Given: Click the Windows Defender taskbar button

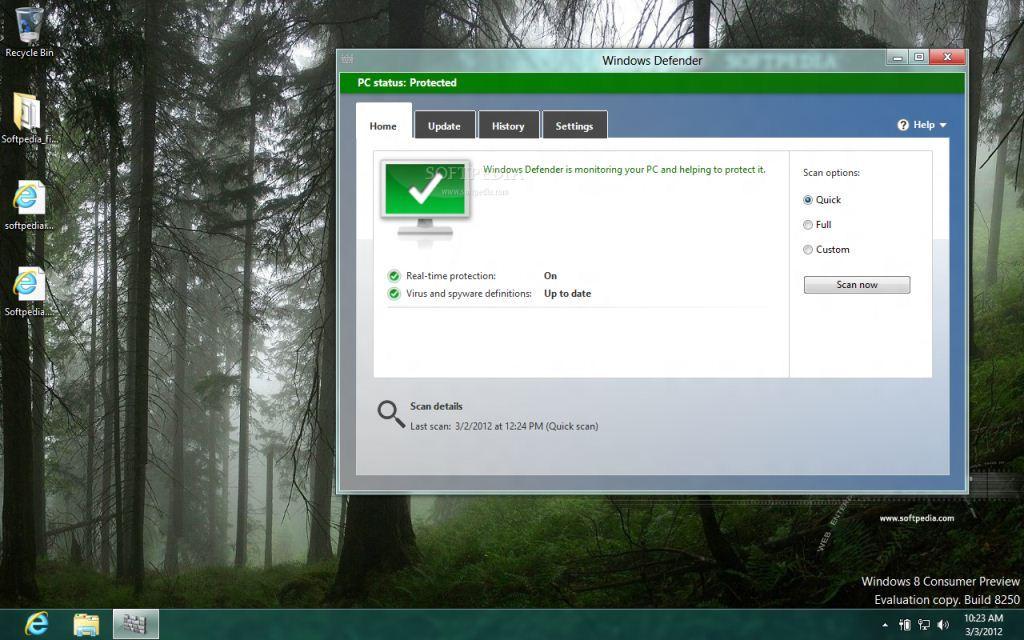Looking at the screenshot, I should [135, 624].
